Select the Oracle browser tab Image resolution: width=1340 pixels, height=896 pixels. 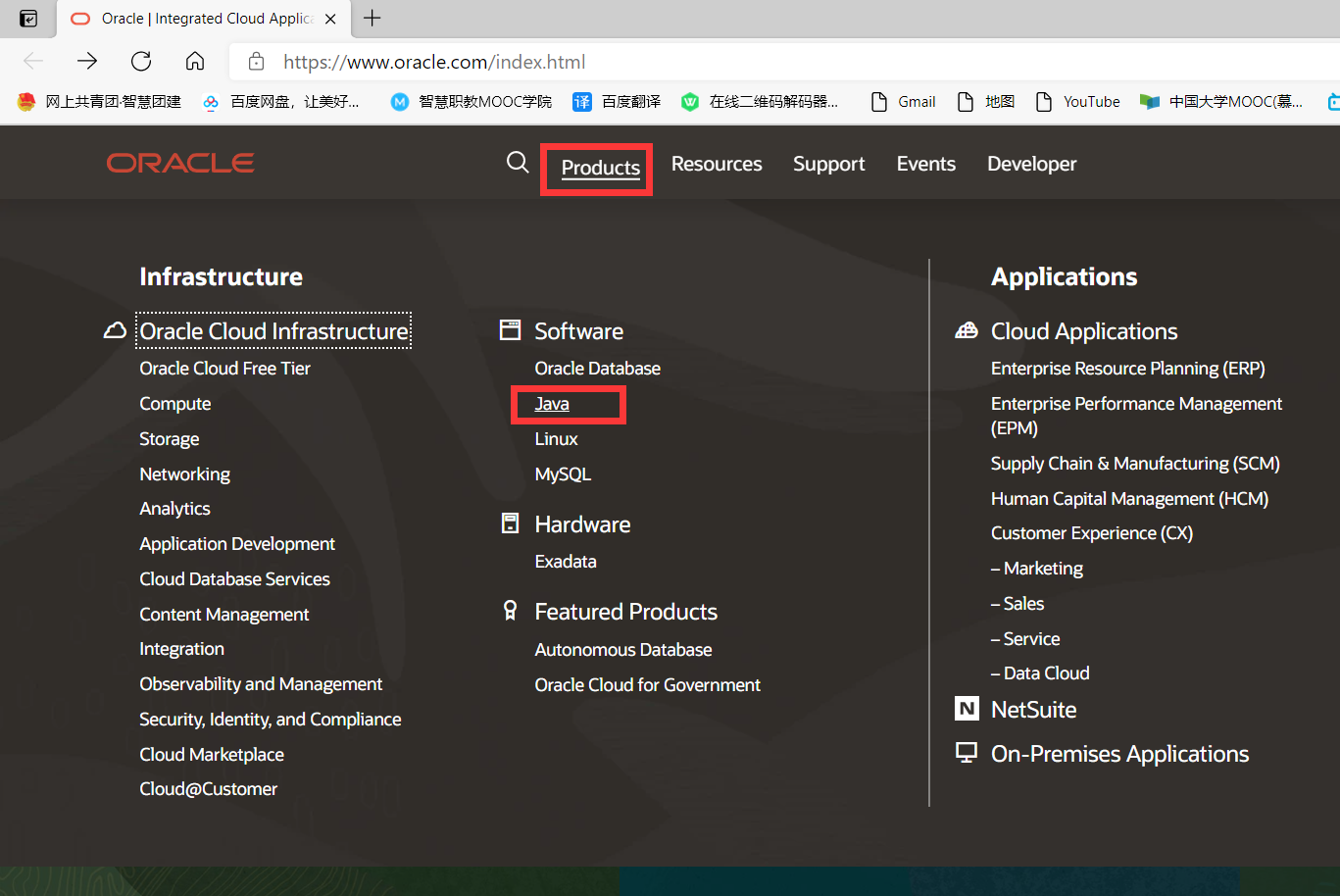tap(203, 19)
